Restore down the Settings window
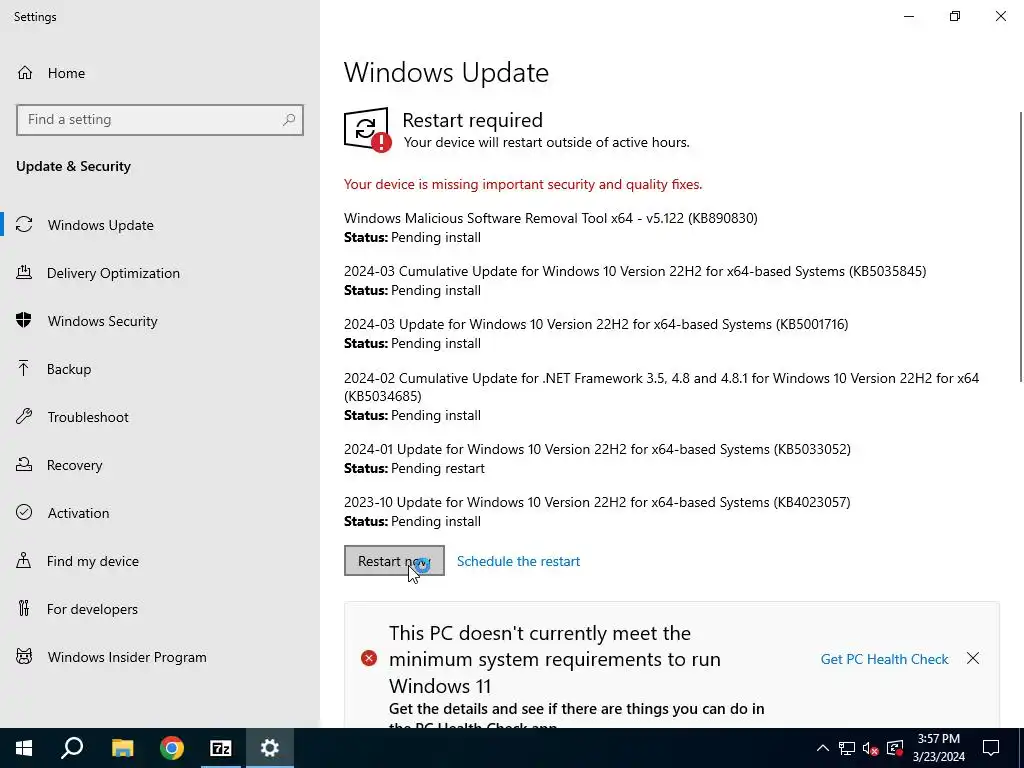Viewport: 1024px width, 768px height. tap(955, 16)
